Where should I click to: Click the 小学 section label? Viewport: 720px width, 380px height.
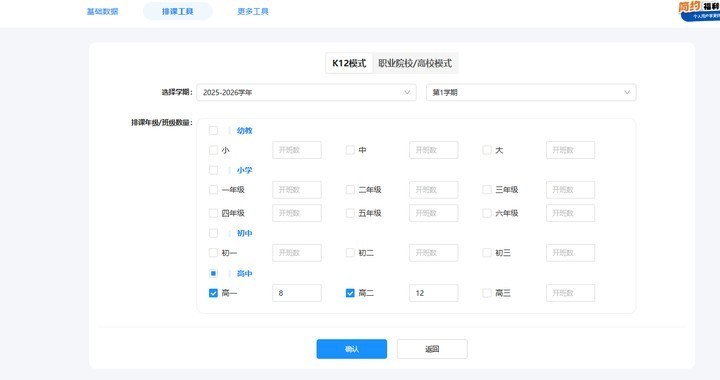pos(244,170)
